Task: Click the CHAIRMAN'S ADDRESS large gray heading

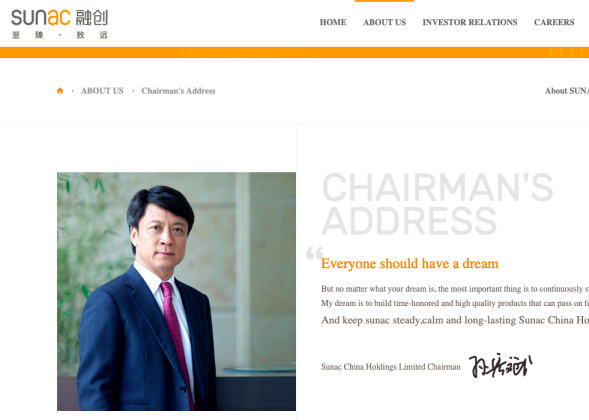Action: tap(438, 204)
